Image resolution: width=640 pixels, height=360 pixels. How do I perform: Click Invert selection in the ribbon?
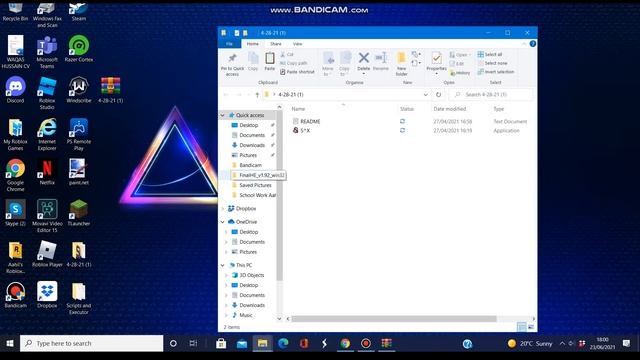pyautogui.click(x=496, y=72)
